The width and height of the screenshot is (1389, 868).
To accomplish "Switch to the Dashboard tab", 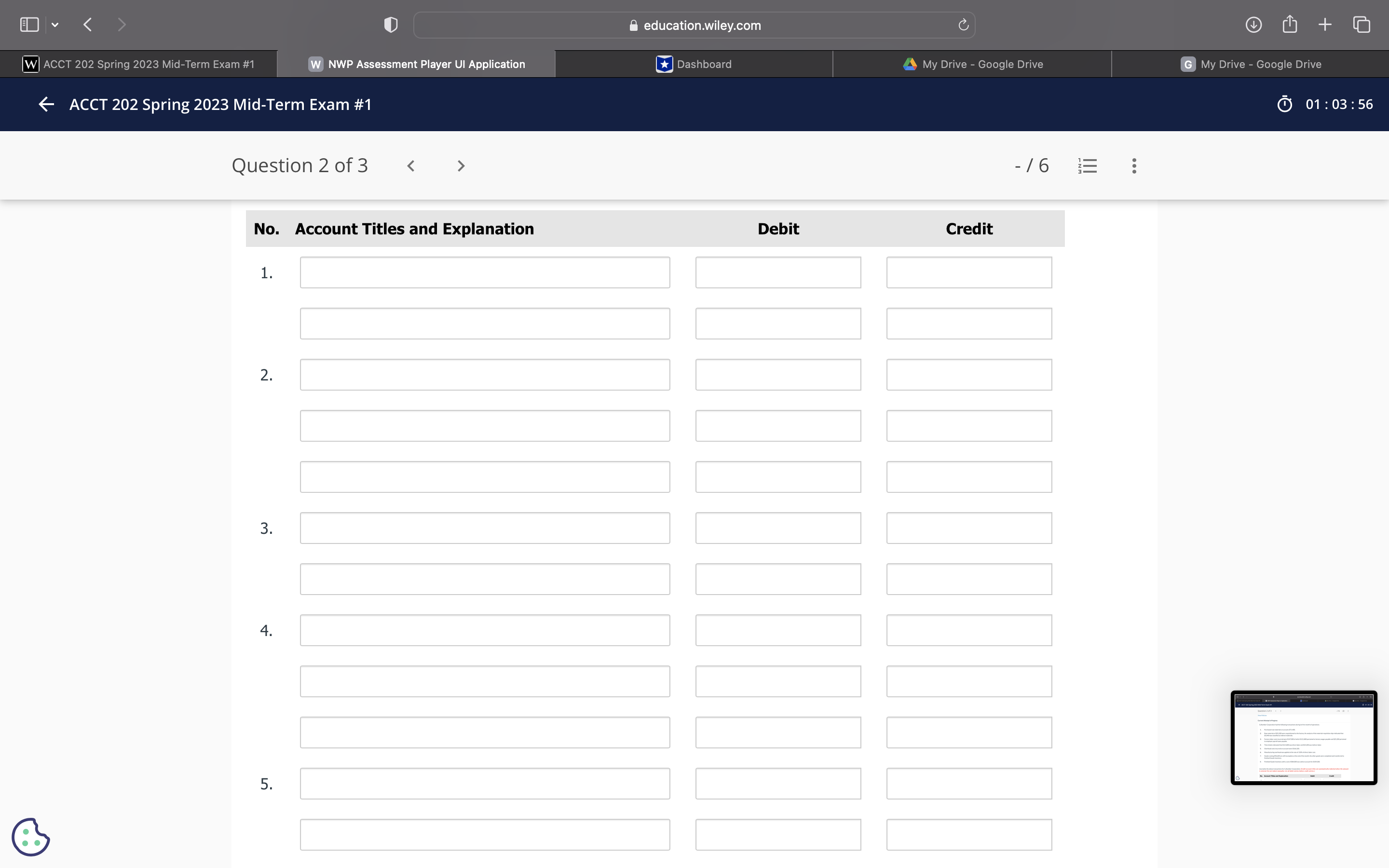I will click(x=694, y=64).
